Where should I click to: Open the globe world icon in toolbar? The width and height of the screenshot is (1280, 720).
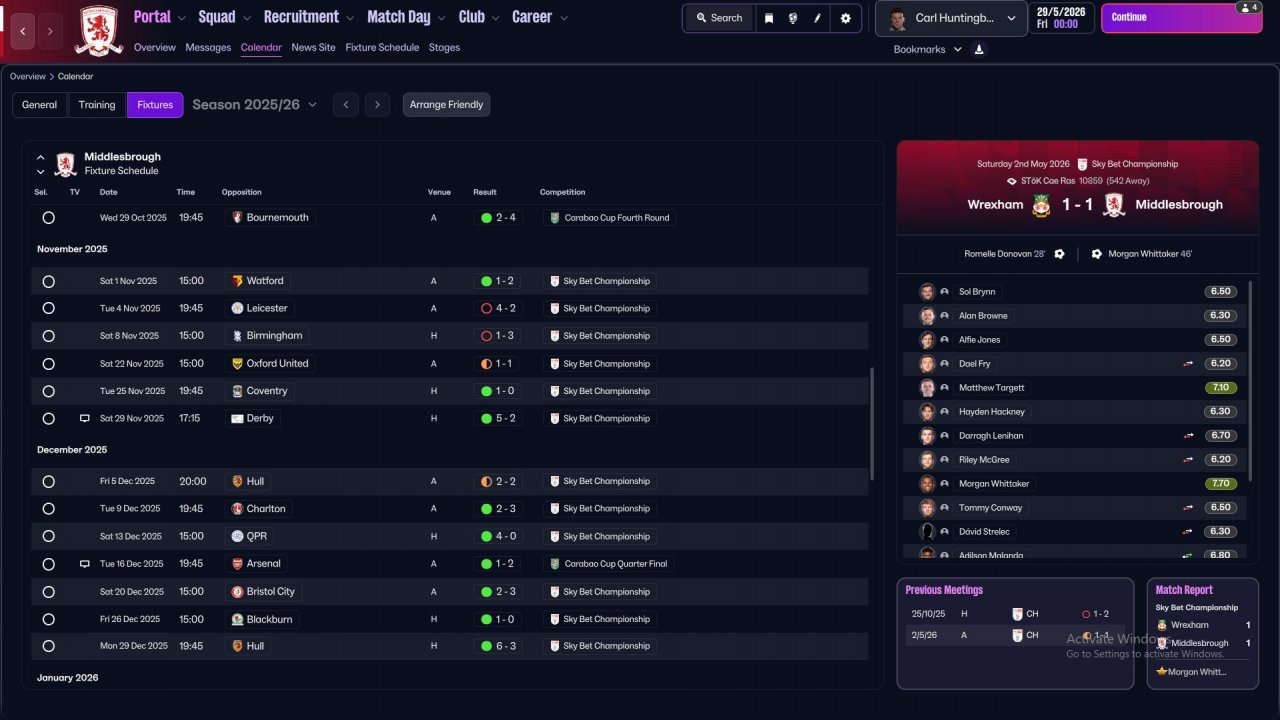793,18
